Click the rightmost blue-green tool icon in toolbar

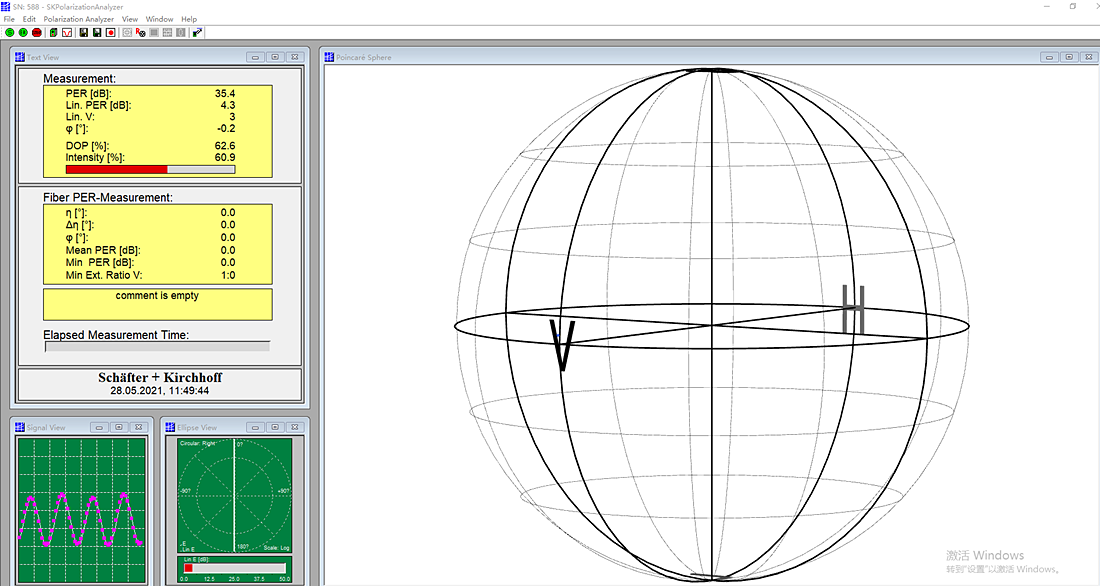197,32
